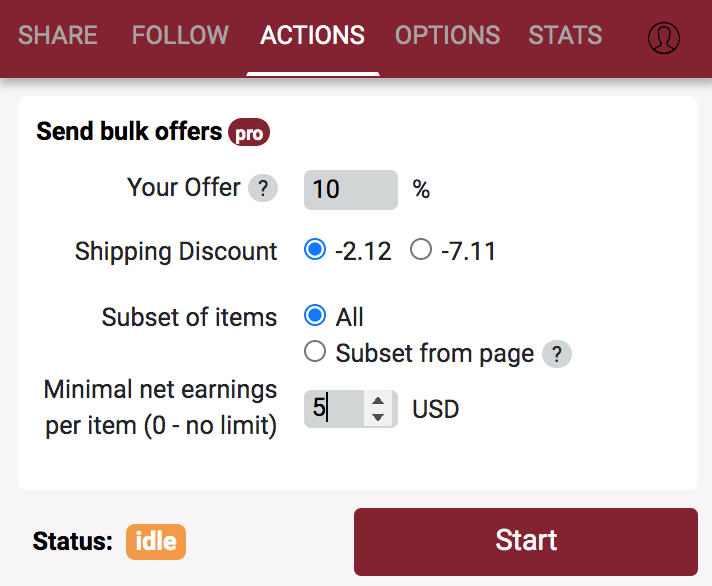712x586 pixels.
Task: Click the idle status badge
Action: pos(155,542)
